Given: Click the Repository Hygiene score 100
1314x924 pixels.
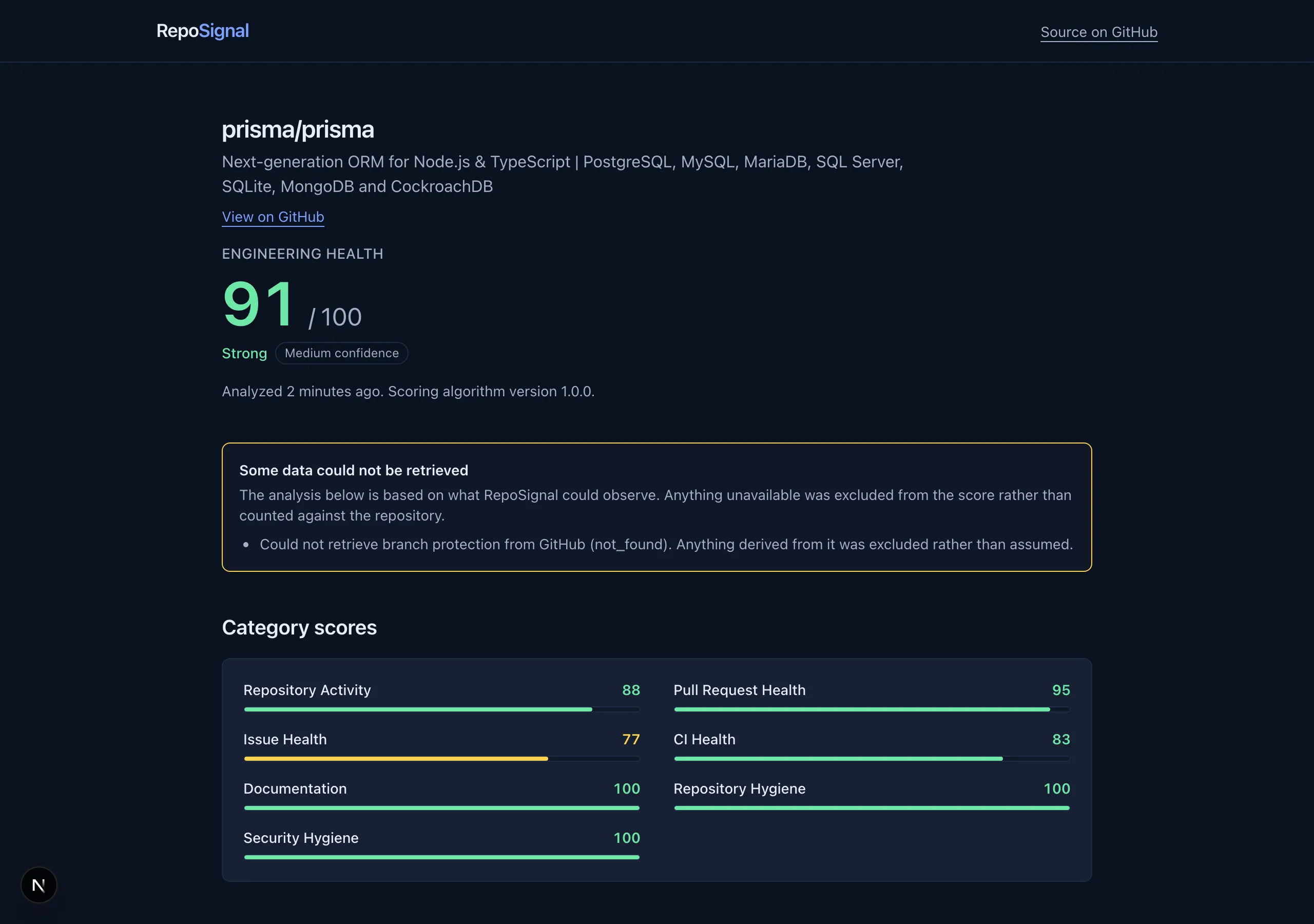Looking at the screenshot, I should click(1056, 788).
